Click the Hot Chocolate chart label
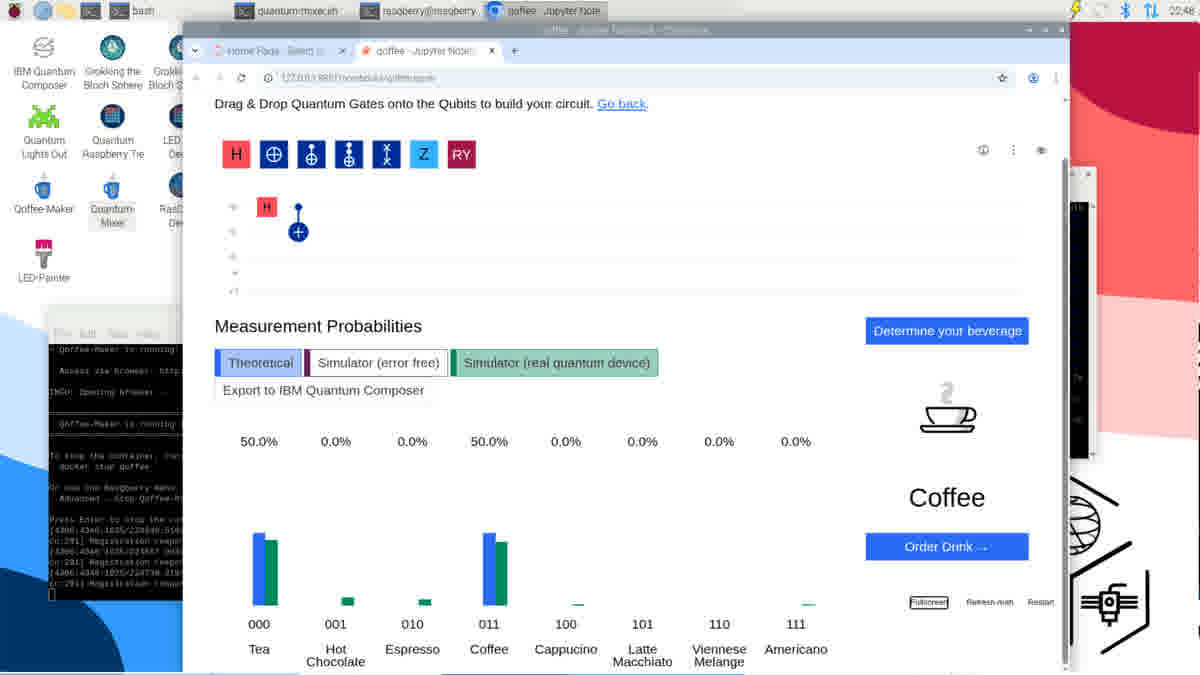The height and width of the screenshot is (675, 1200). [x=336, y=656]
